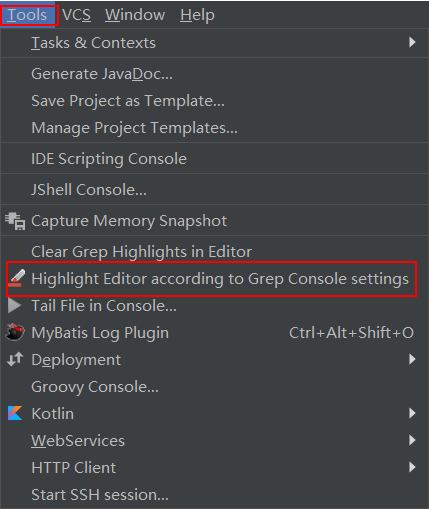Click the Kotlin logo icon
429x509 pixels.
[15, 413]
